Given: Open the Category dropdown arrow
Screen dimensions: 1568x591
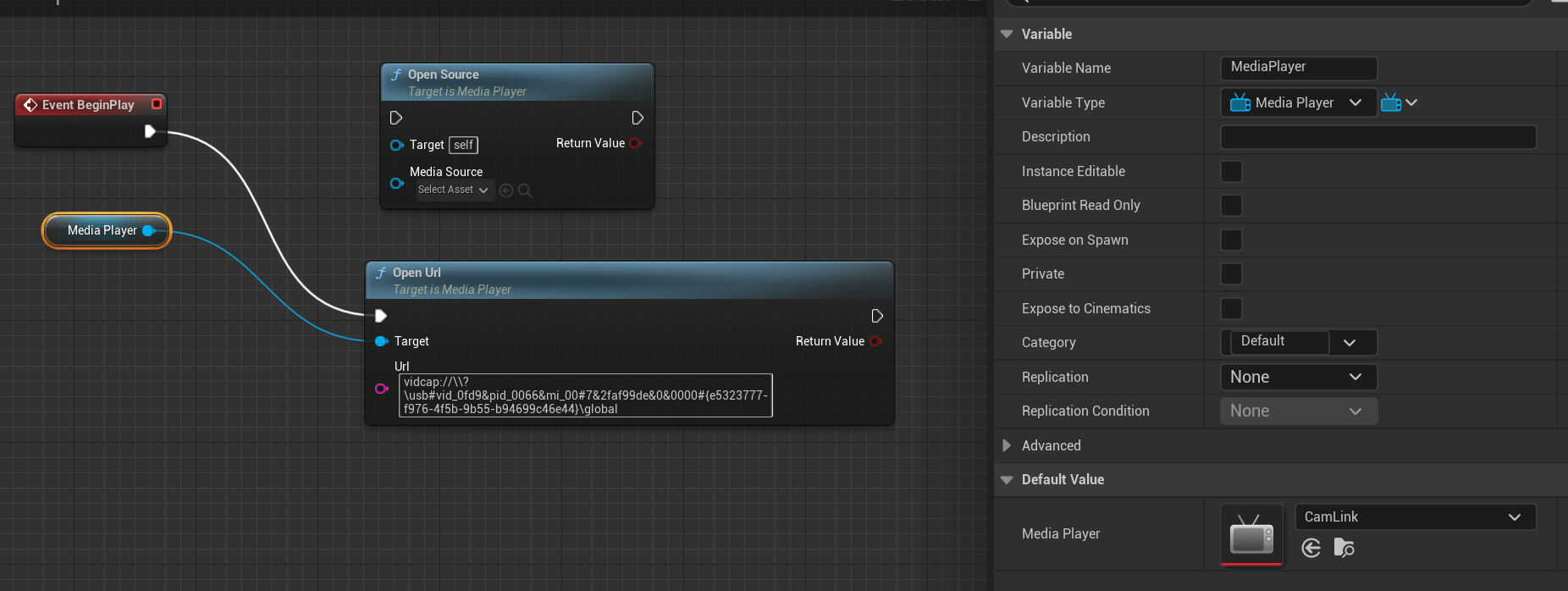Looking at the screenshot, I should click(1350, 342).
